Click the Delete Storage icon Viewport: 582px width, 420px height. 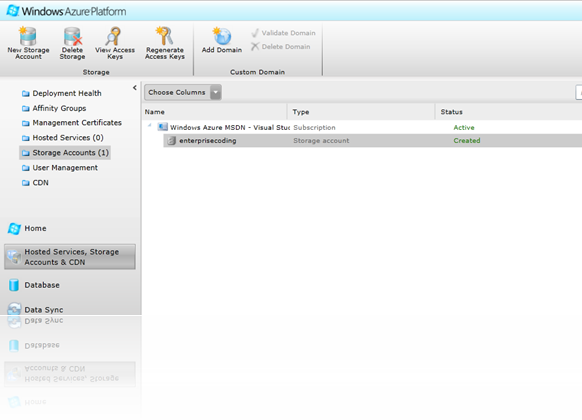click(x=72, y=36)
